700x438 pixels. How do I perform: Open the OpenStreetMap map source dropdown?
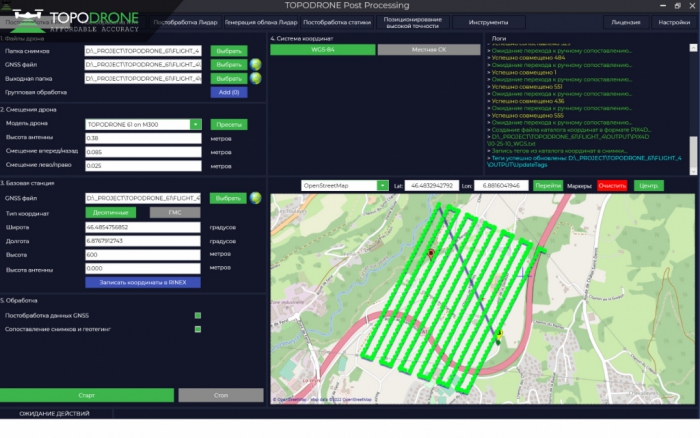tap(382, 185)
